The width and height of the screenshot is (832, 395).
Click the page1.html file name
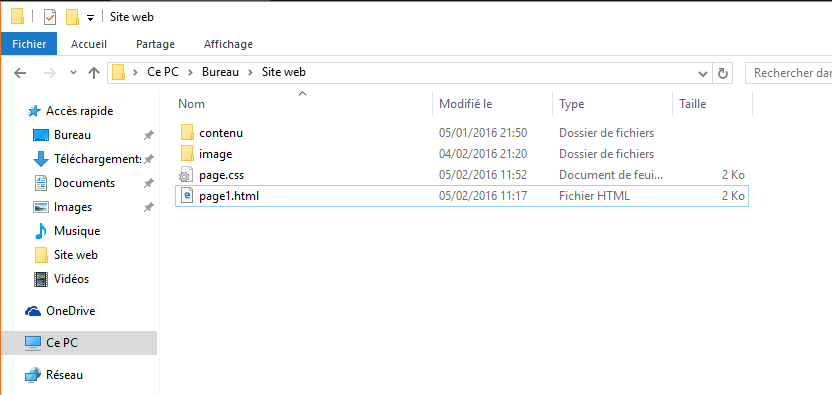point(229,196)
